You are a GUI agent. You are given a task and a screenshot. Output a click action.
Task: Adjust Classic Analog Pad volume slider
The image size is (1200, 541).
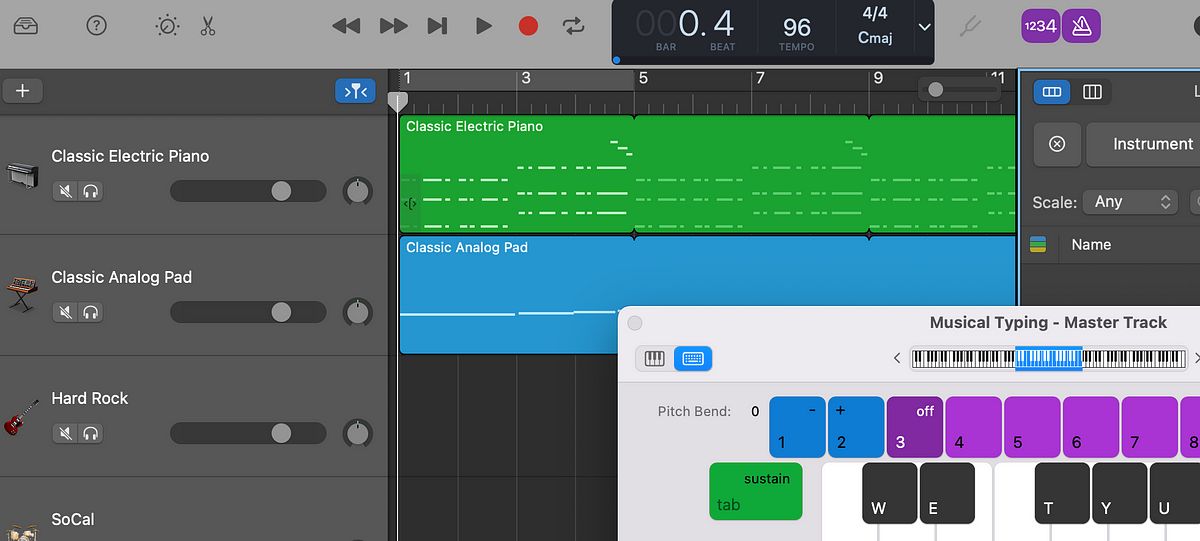[x=248, y=312]
